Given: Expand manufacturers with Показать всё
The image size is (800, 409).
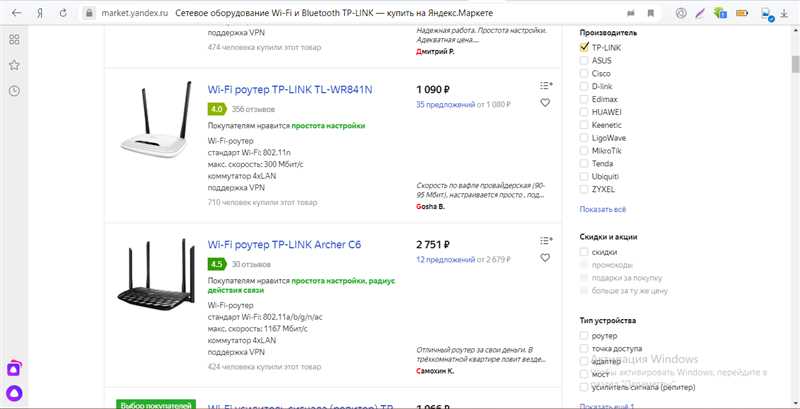Looking at the screenshot, I should 603,210.
